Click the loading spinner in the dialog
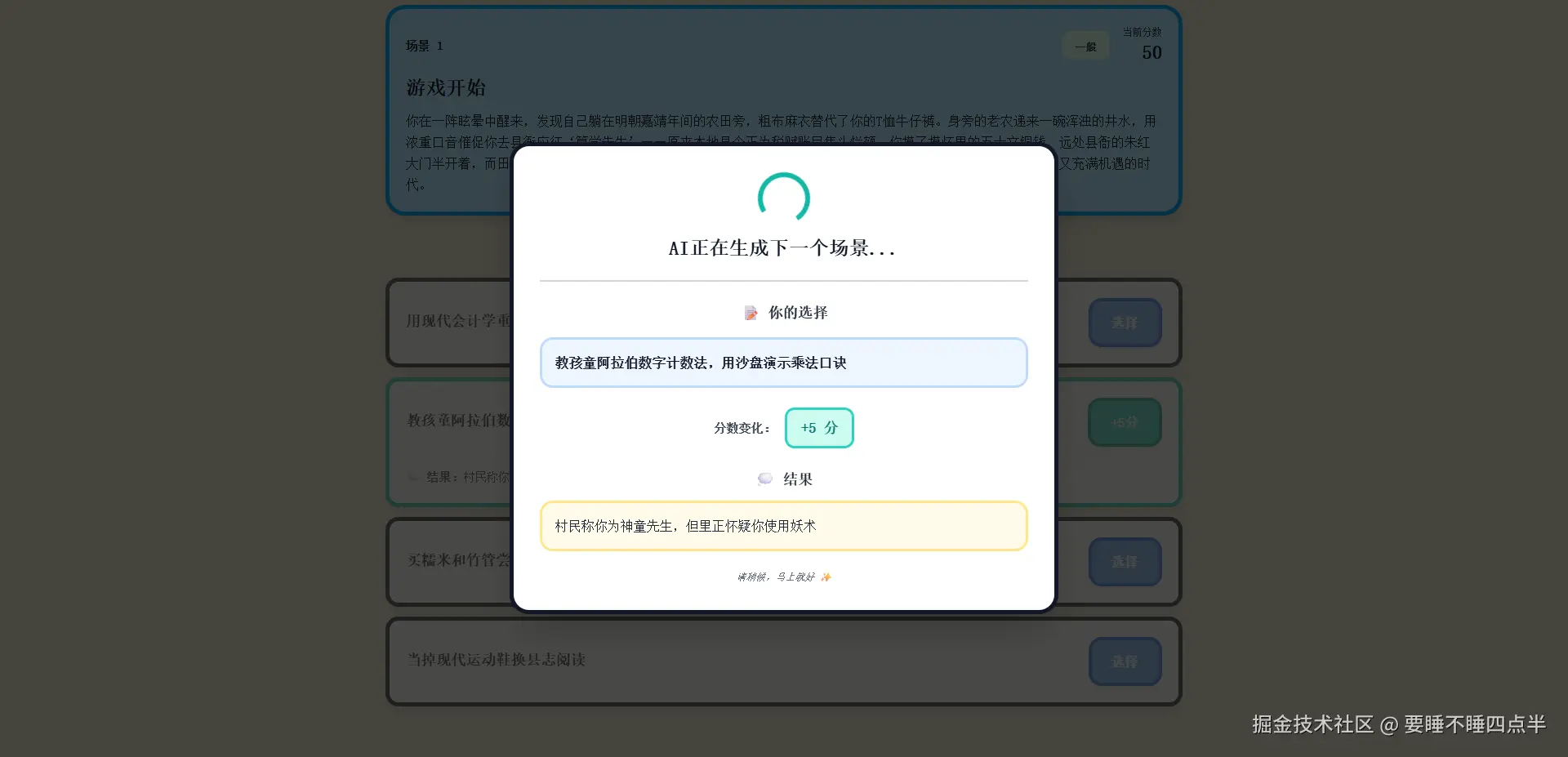 [x=783, y=198]
